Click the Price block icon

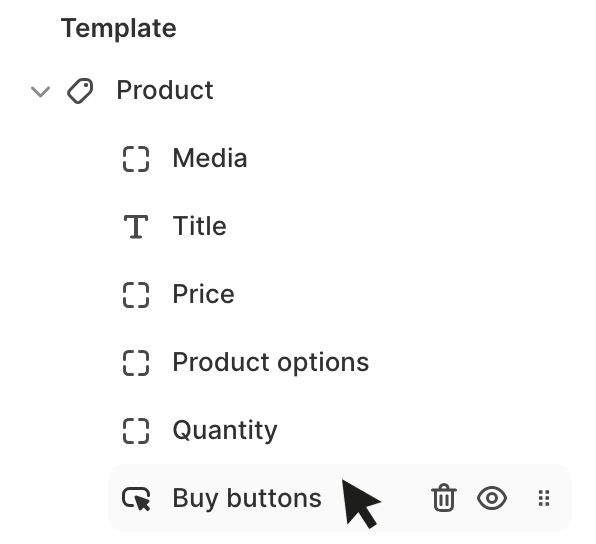click(x=136, y=295)
